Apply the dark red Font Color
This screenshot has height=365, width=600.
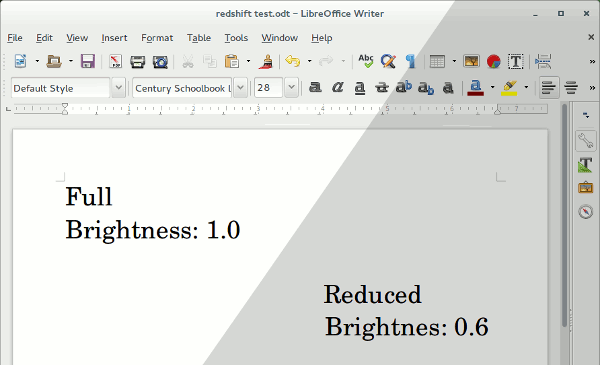click(476, 88)
